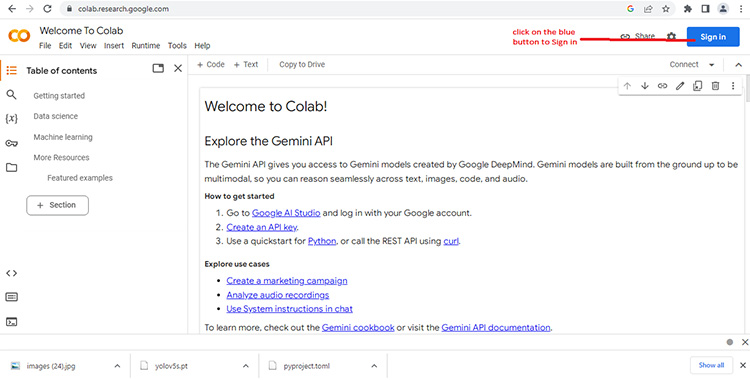Copy link to cell icon
The image size is (750, 380).
point(662,86)
